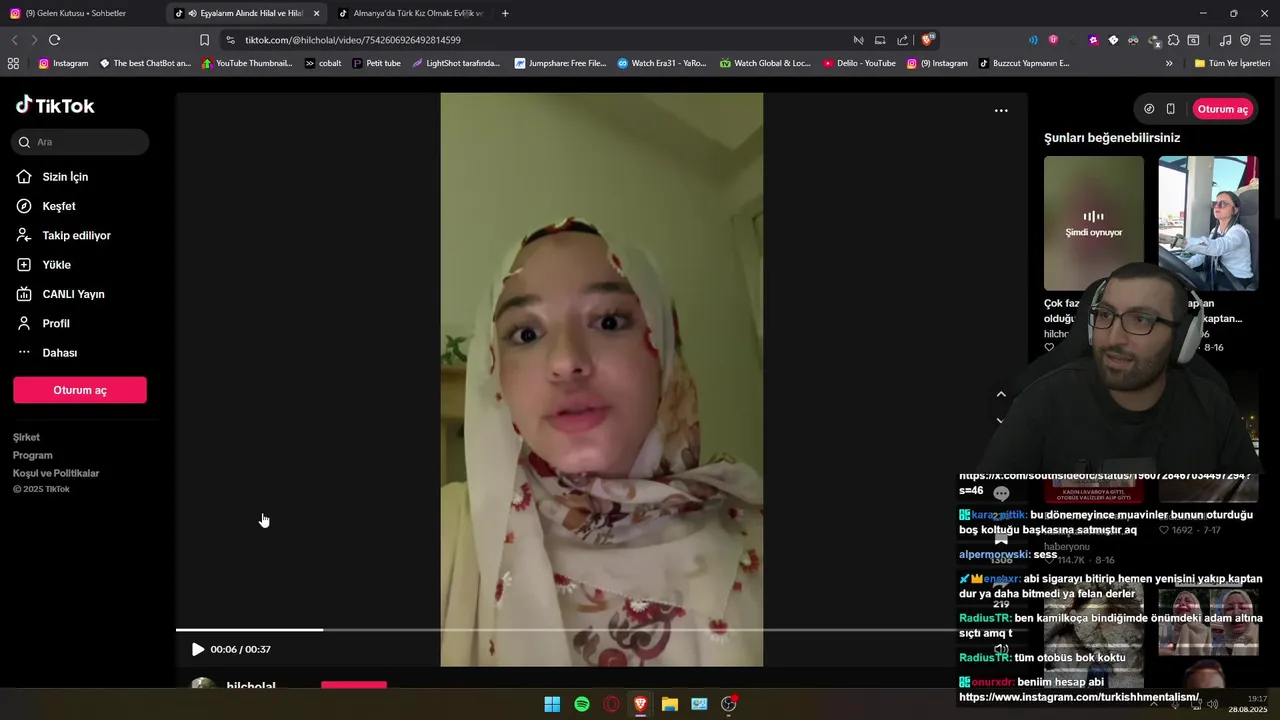Reload the current page

pyautogui.click(x=54, y=40)
